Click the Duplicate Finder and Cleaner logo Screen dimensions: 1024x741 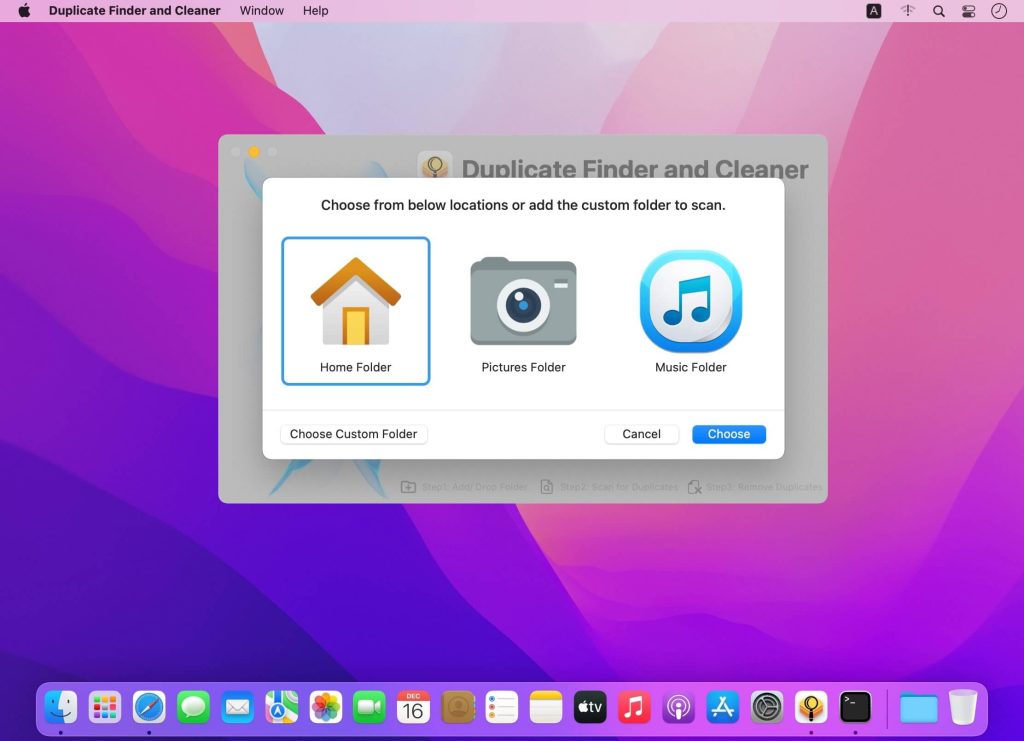434,166
